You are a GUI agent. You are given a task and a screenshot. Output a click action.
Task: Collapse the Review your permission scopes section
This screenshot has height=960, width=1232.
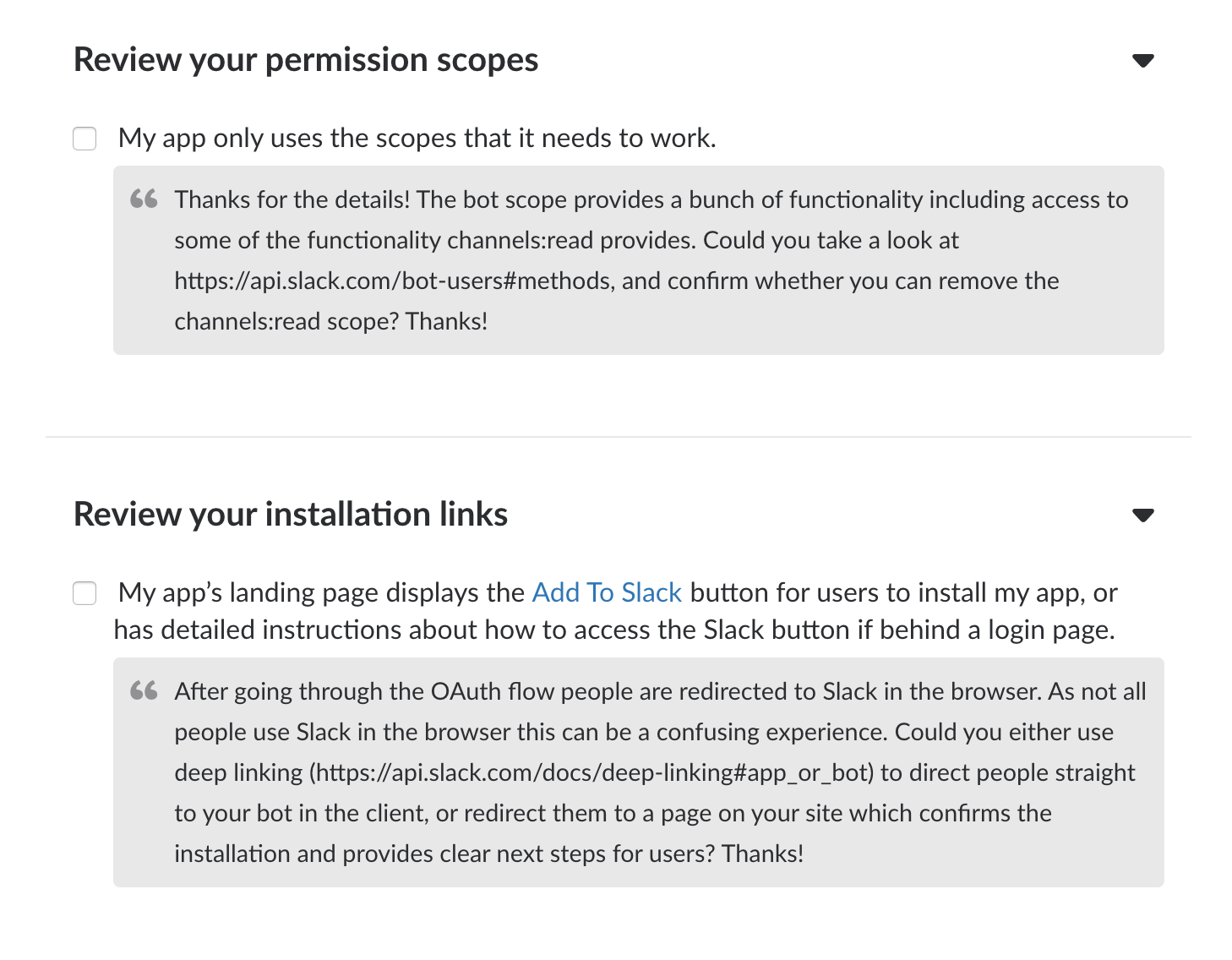1143,60
